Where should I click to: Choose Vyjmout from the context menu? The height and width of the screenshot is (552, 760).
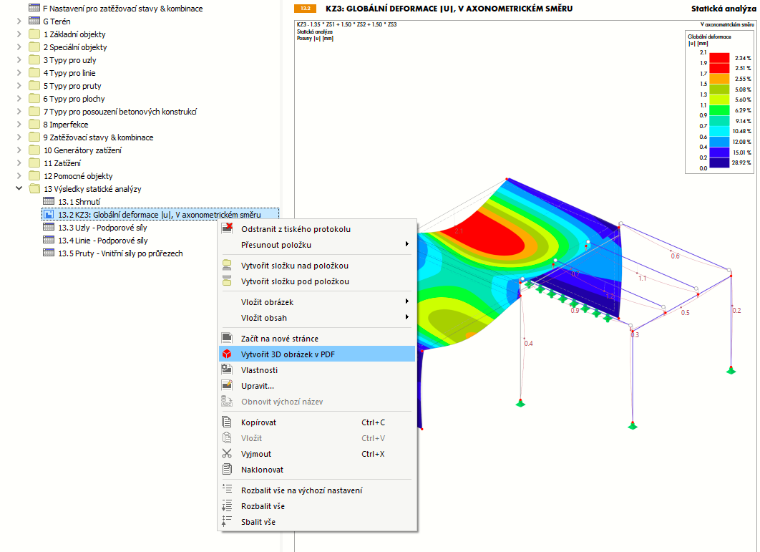pyautogui.click(x=317, y=454)
